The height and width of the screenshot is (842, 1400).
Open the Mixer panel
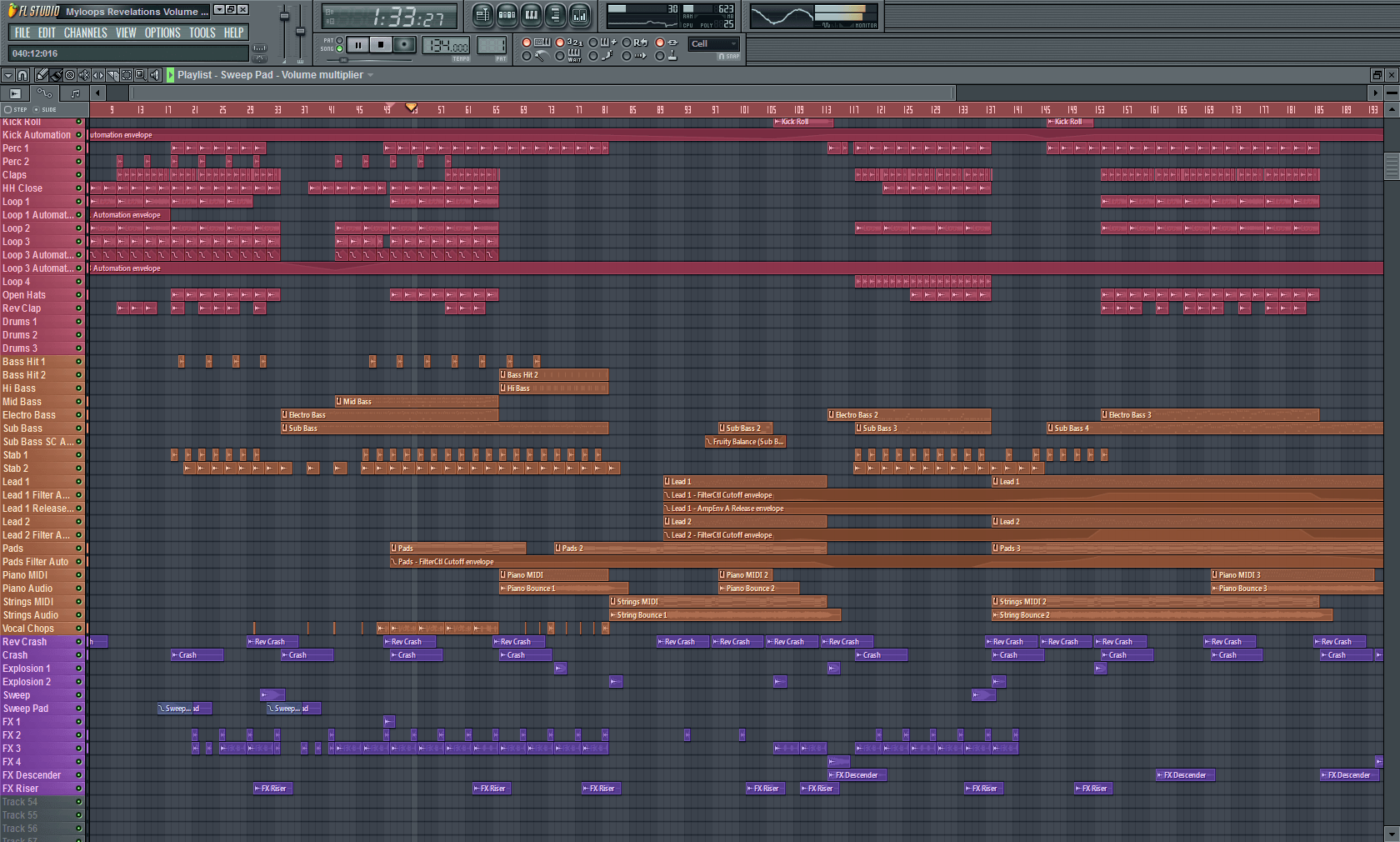(x=579, y=15)
